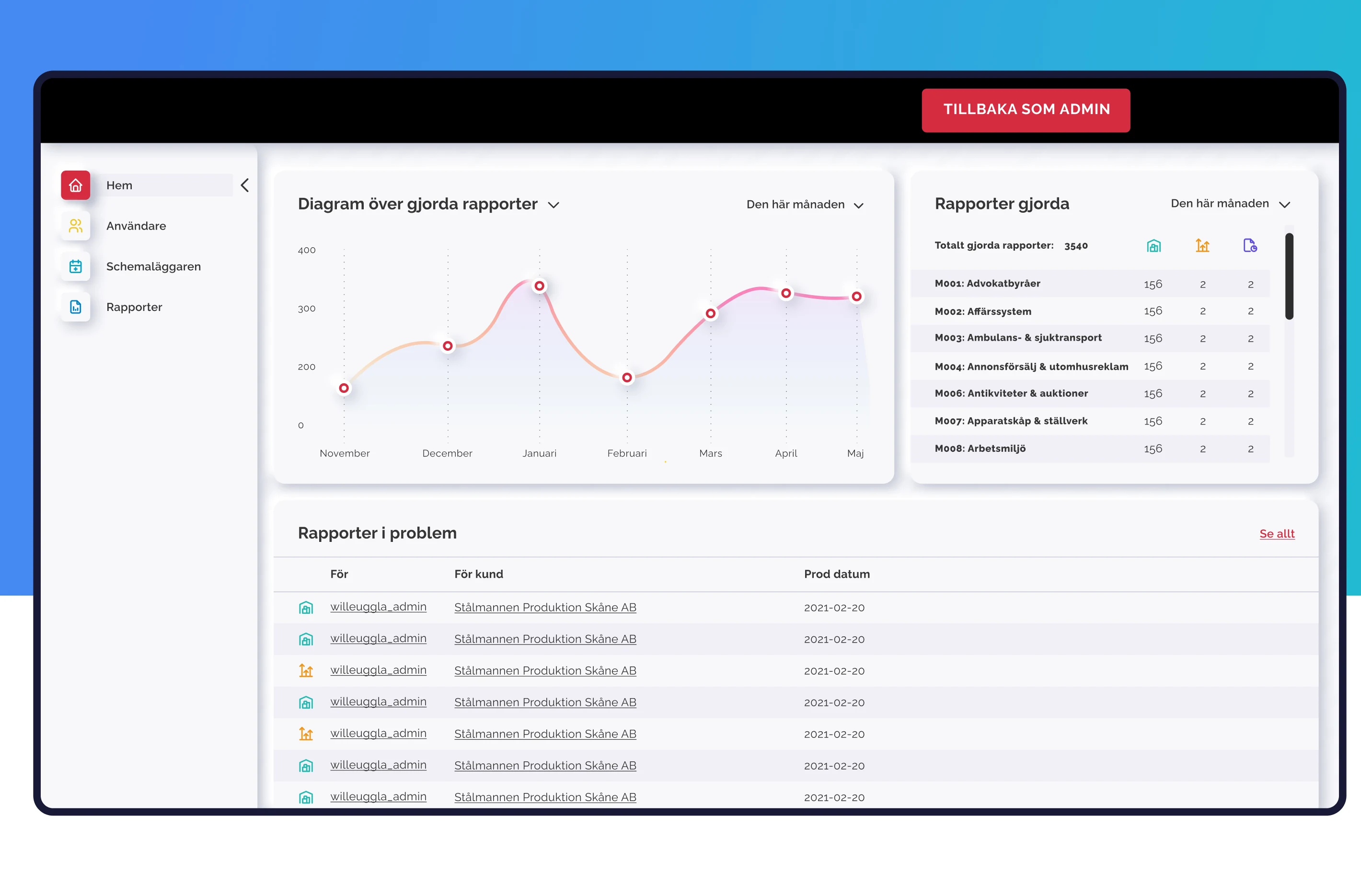1361x896 pixels.
Task: Click the Schemaläggaren calendar icon
Action: point(76,266)
